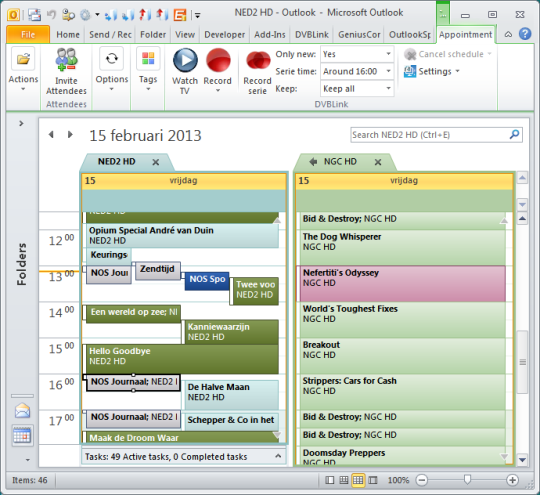Open the DVBLink ribbon tab
Image resolution: width=540 pixels, height=495 pixels.
click(312, 34)
